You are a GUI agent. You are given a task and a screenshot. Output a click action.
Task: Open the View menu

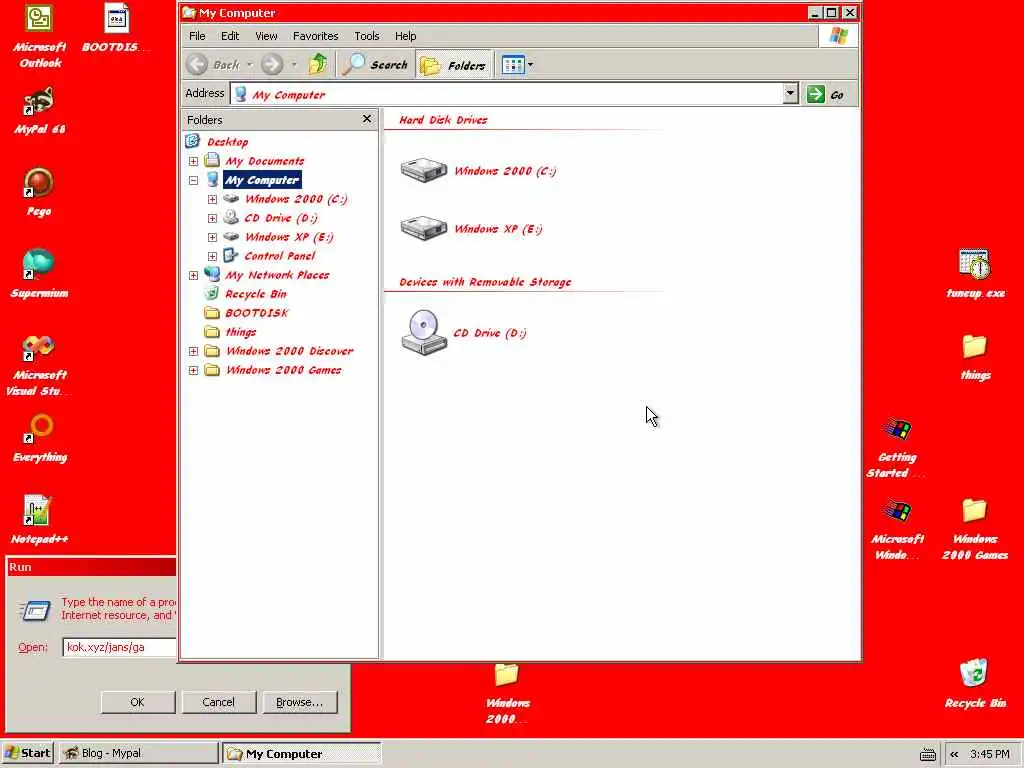click(266, 36)
